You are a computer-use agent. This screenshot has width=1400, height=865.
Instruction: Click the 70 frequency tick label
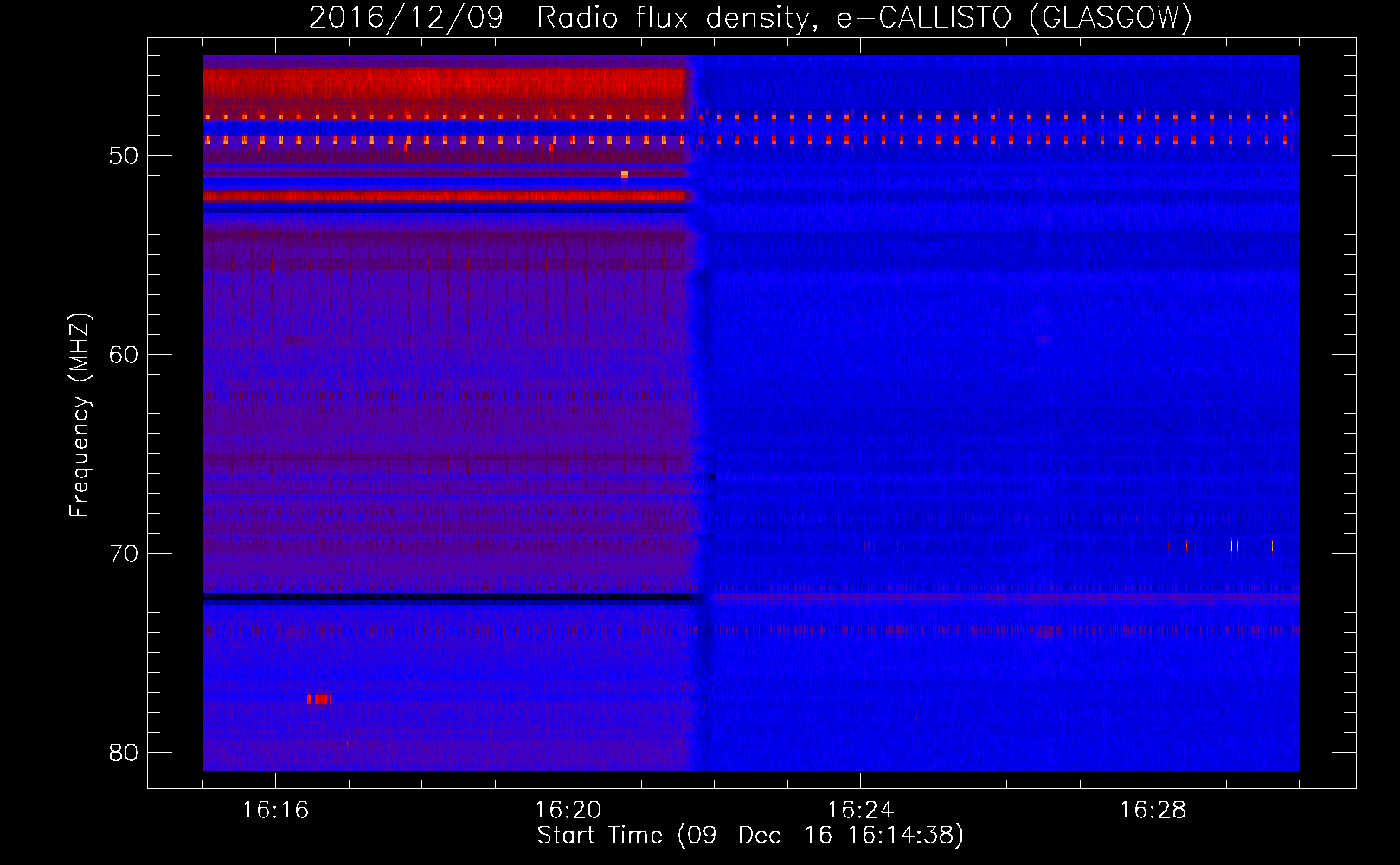(x=124, y=554)
